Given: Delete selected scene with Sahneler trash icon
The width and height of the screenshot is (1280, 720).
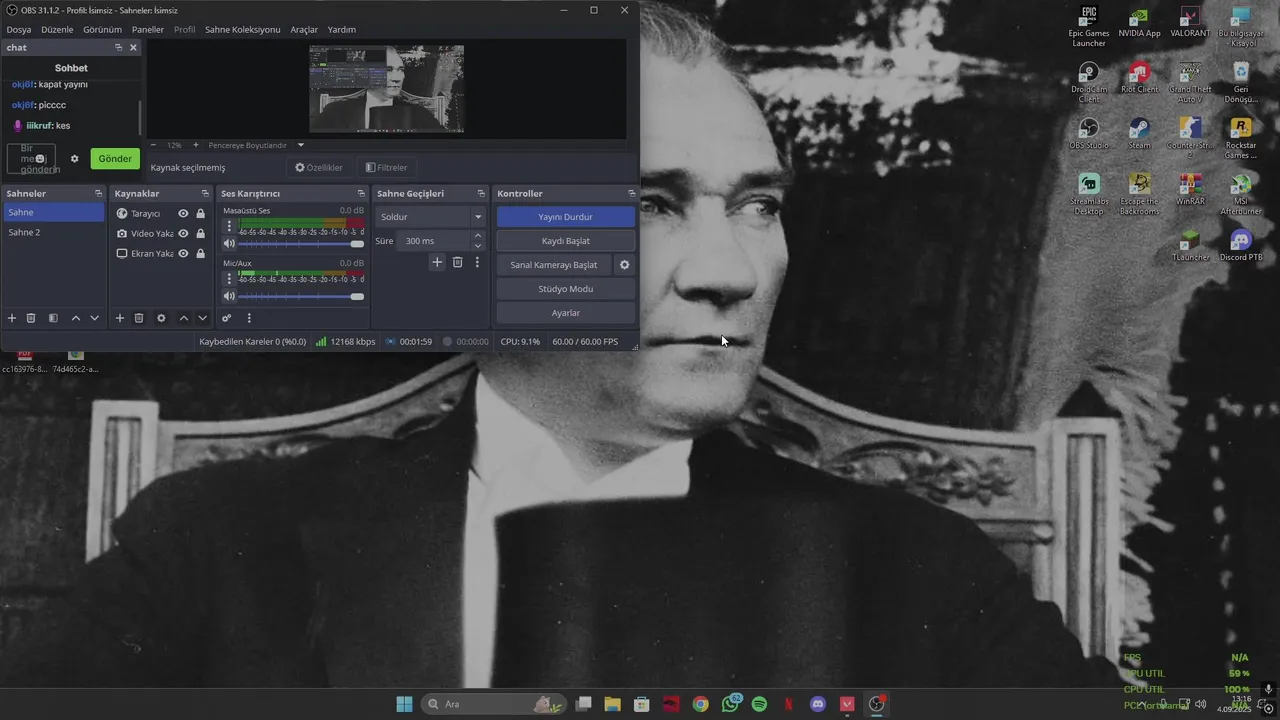Looking at the screenshot, I should point(31,318).
